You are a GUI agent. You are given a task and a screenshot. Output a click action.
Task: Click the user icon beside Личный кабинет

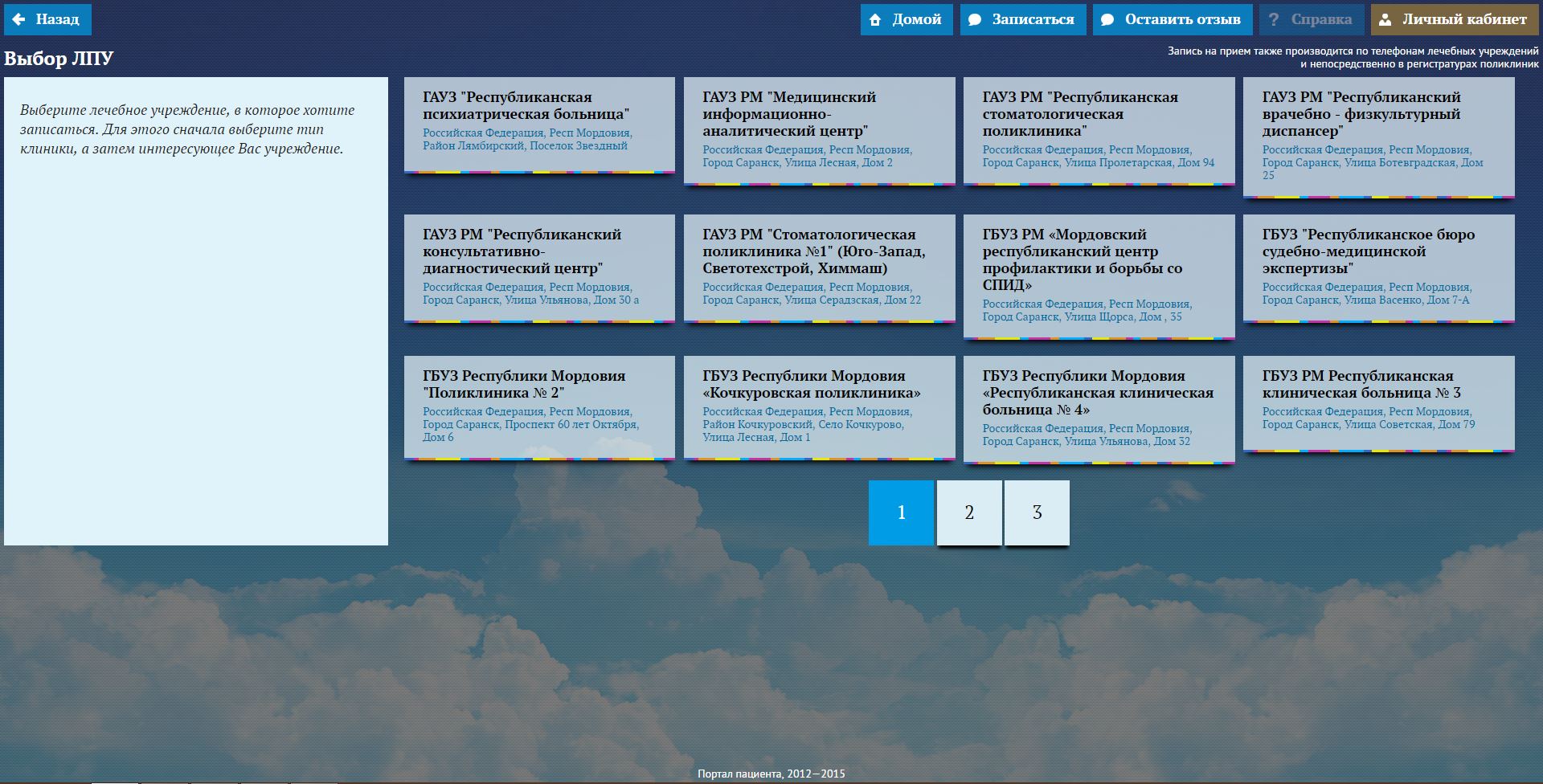coord(1385,20)
